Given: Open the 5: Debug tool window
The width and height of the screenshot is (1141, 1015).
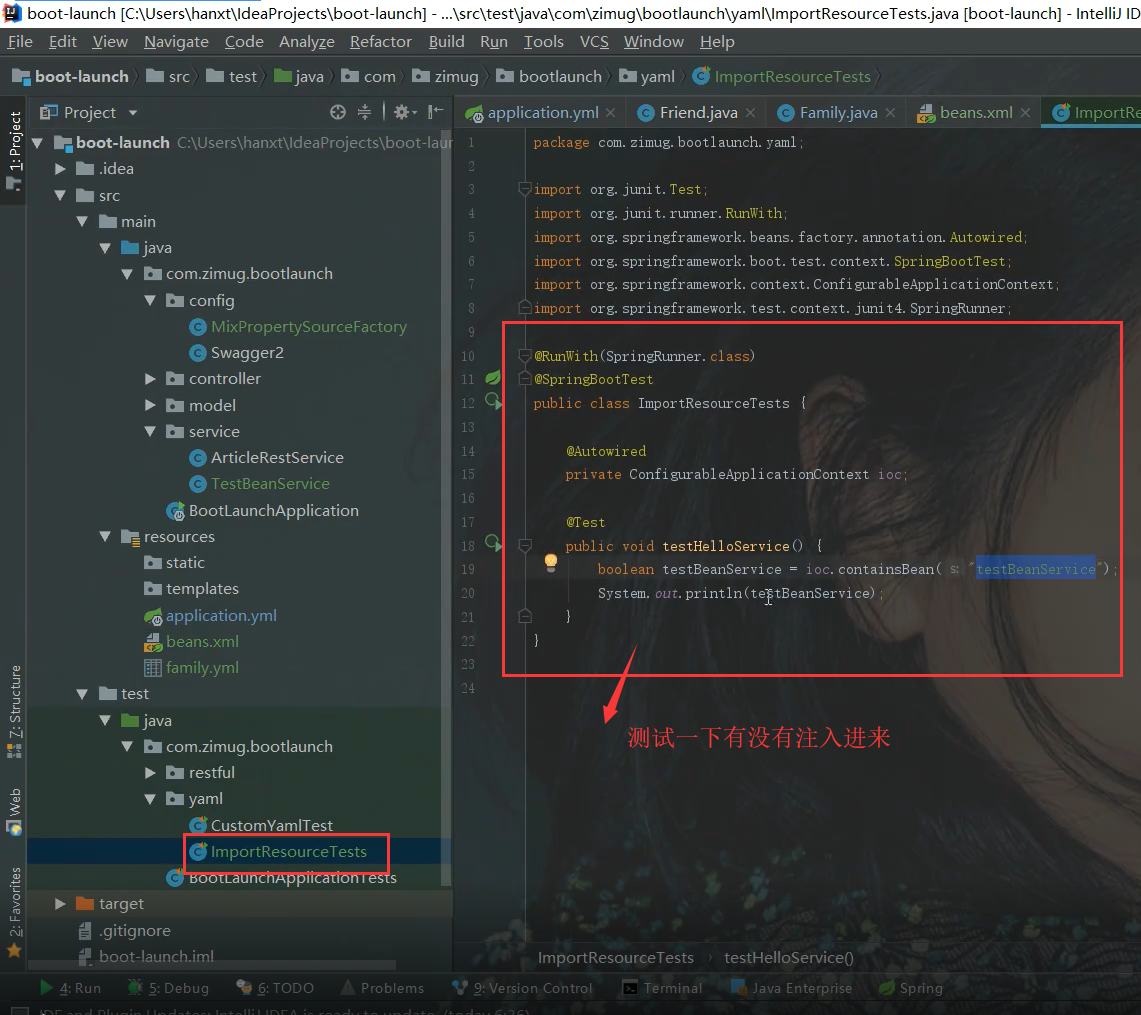Looking at the screenshot, I should (168, 988).
